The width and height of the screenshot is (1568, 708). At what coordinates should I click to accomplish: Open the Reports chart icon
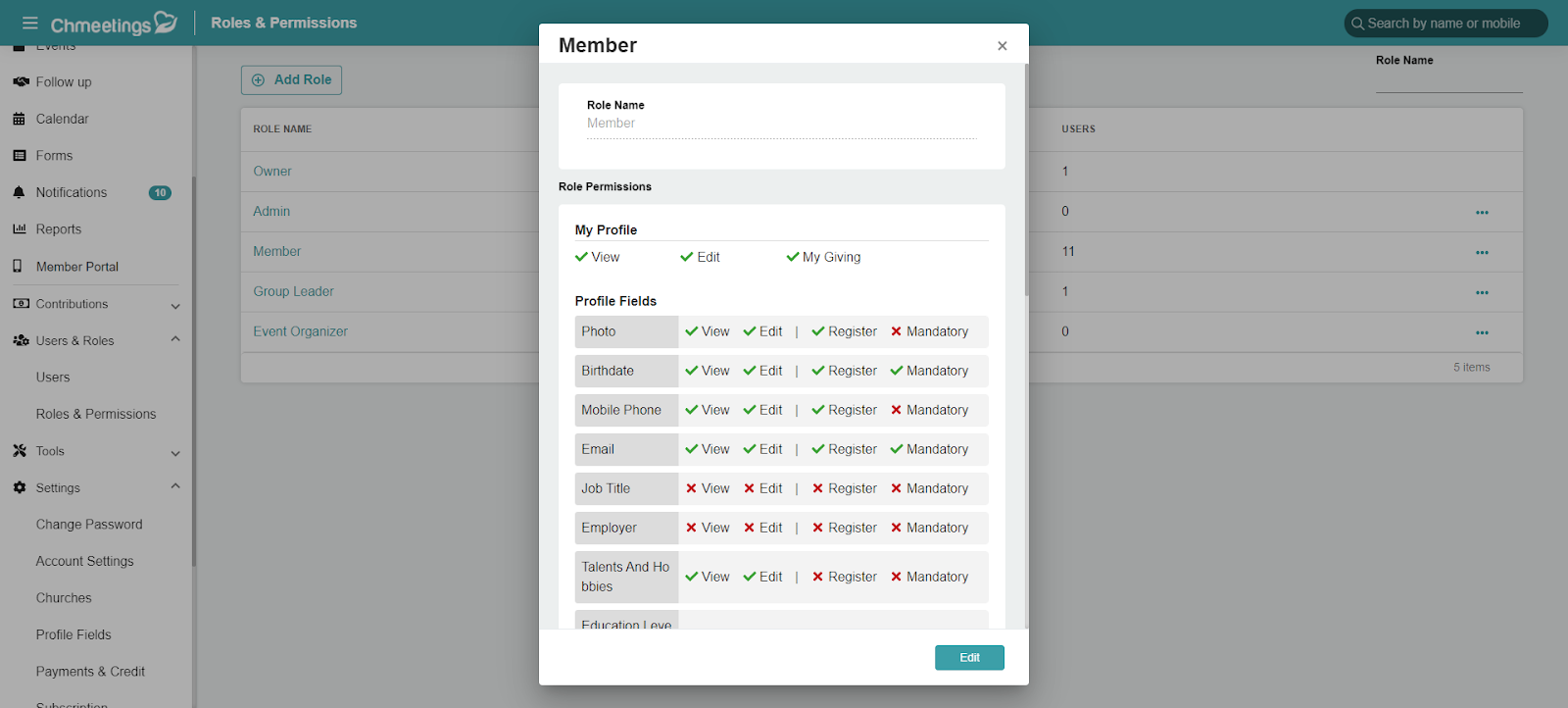(20, 229)
